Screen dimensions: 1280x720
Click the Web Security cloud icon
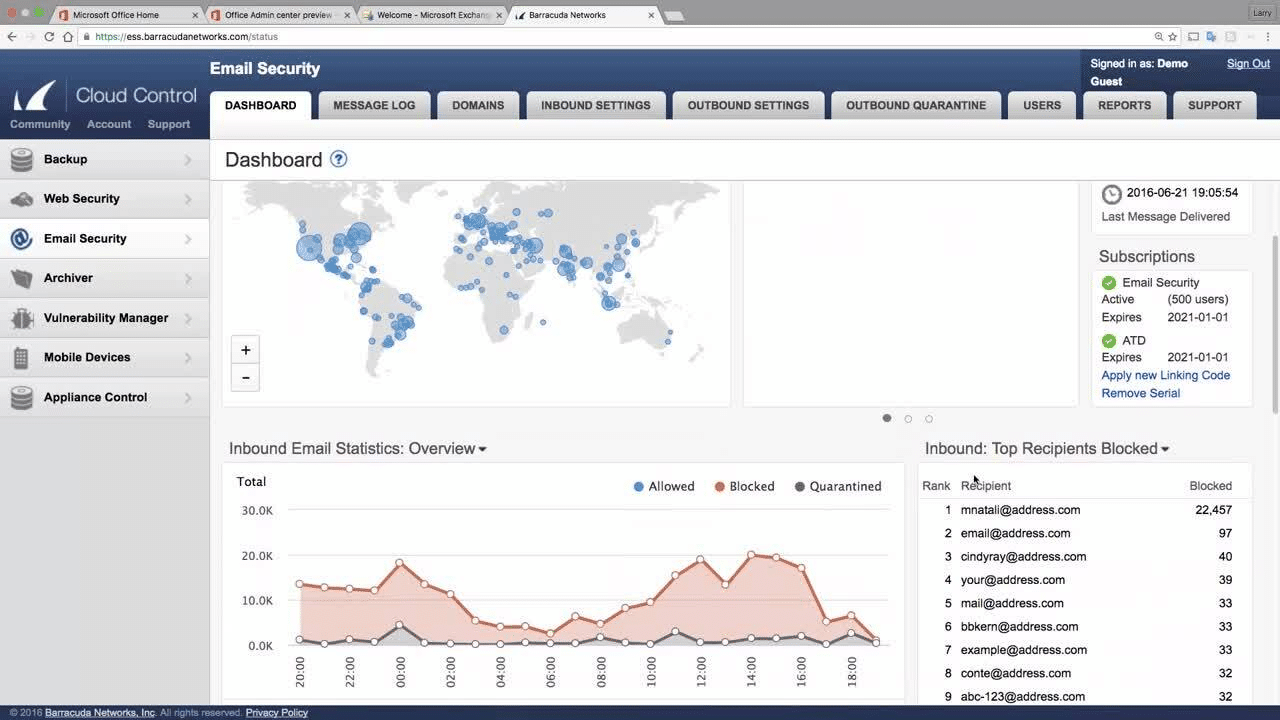tap(22, 199)
